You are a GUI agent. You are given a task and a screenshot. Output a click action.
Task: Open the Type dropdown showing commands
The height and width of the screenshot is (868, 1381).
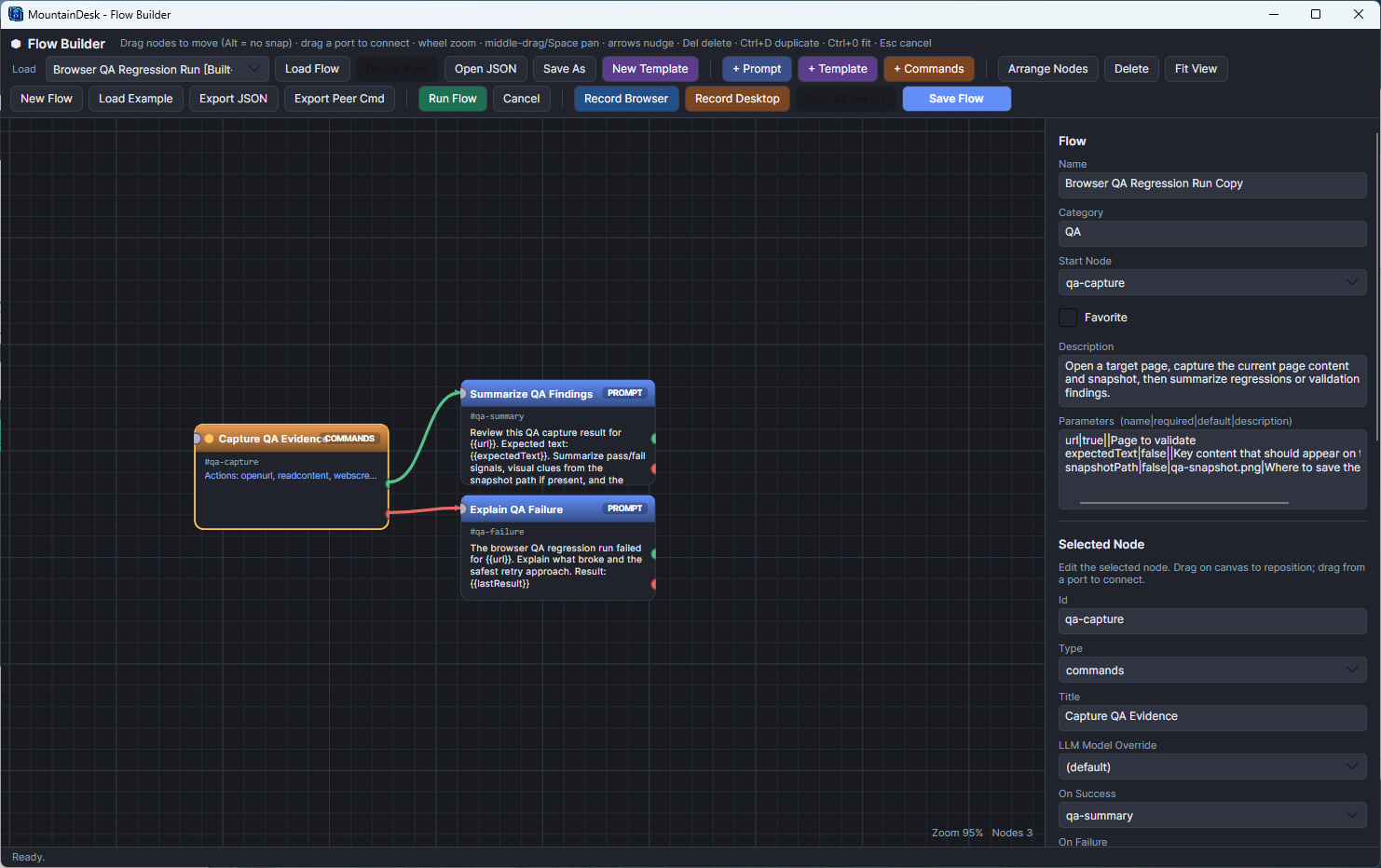coord(1212,670)
